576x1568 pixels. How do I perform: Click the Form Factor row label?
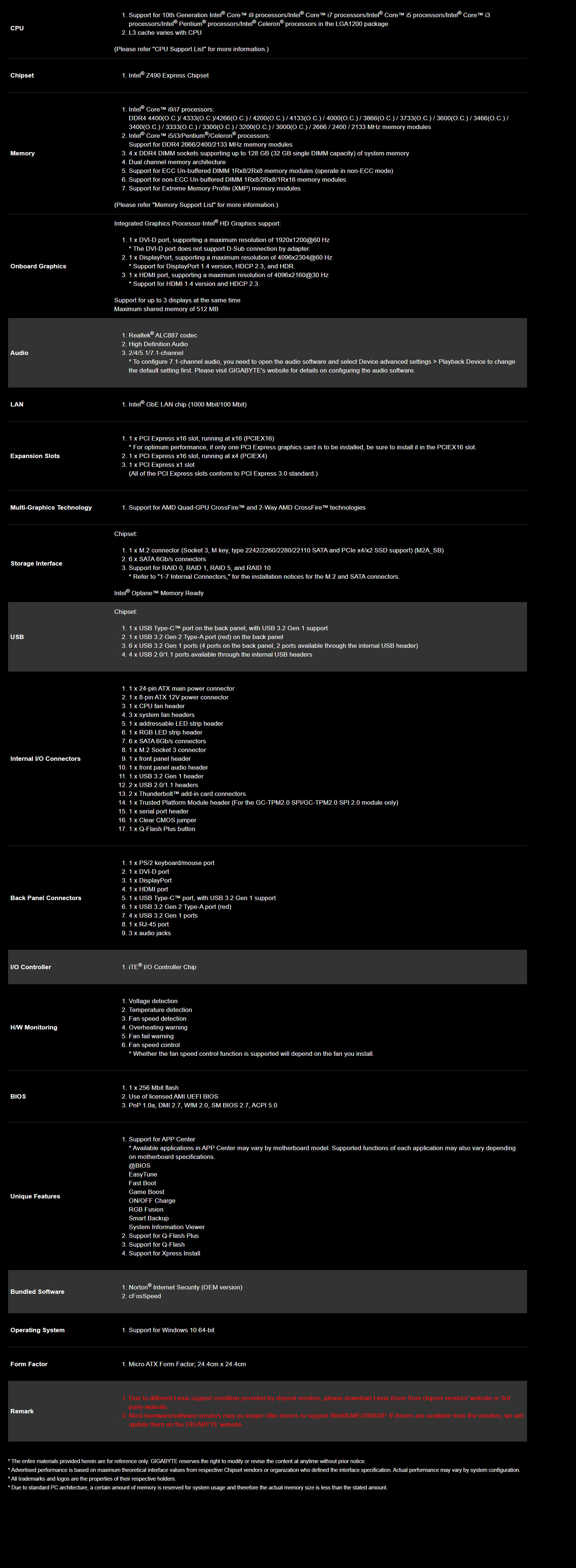pyautogui.click(x=29, y=1364)
